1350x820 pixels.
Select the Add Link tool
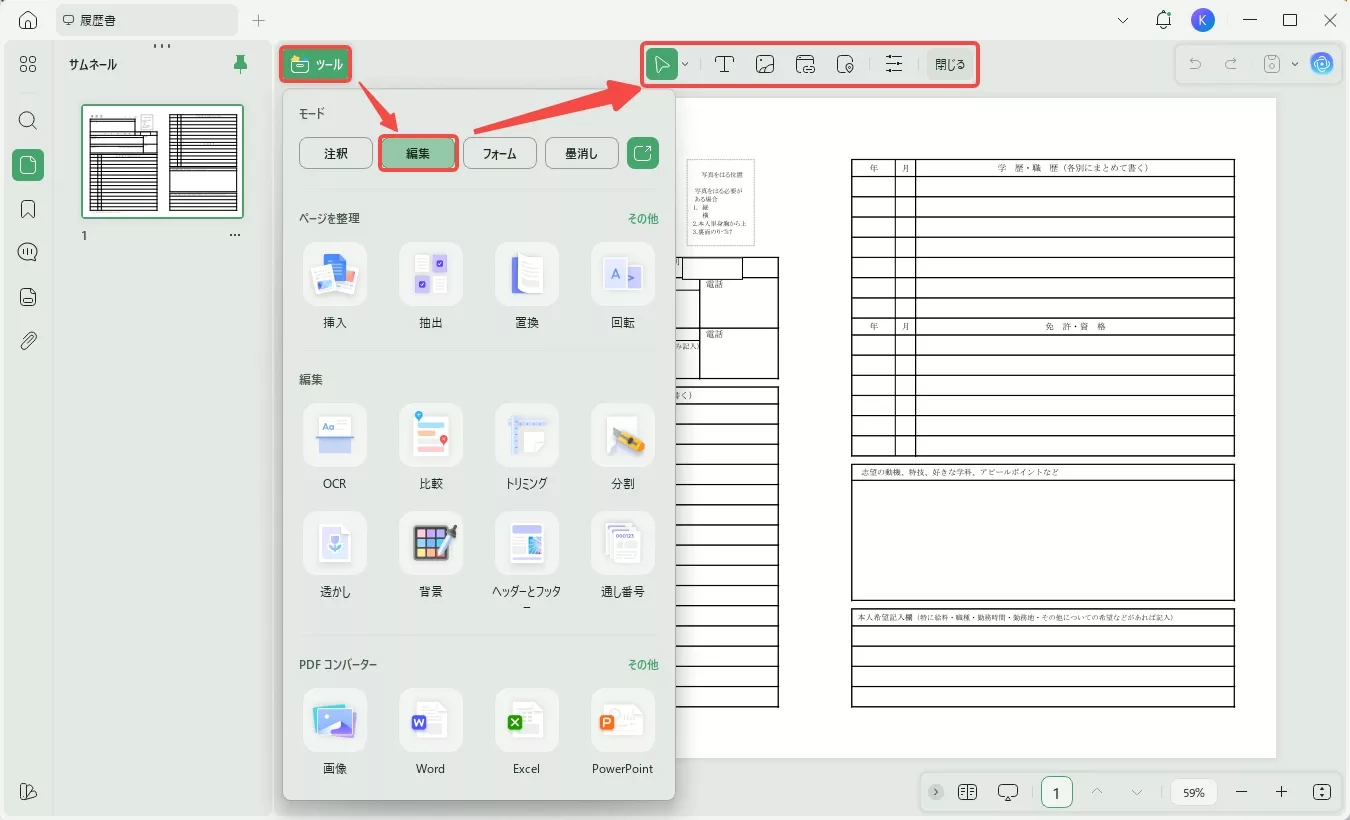(x=806, y=64)
